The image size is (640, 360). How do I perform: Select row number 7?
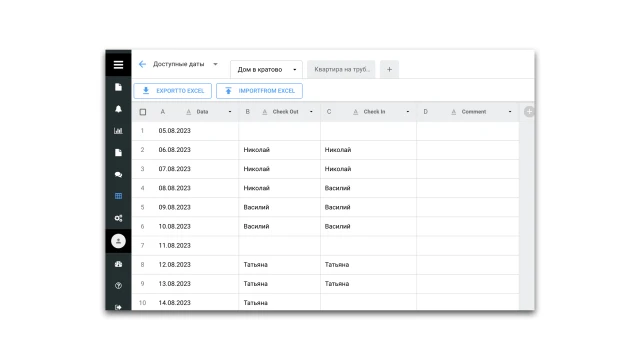click(142, 246)
